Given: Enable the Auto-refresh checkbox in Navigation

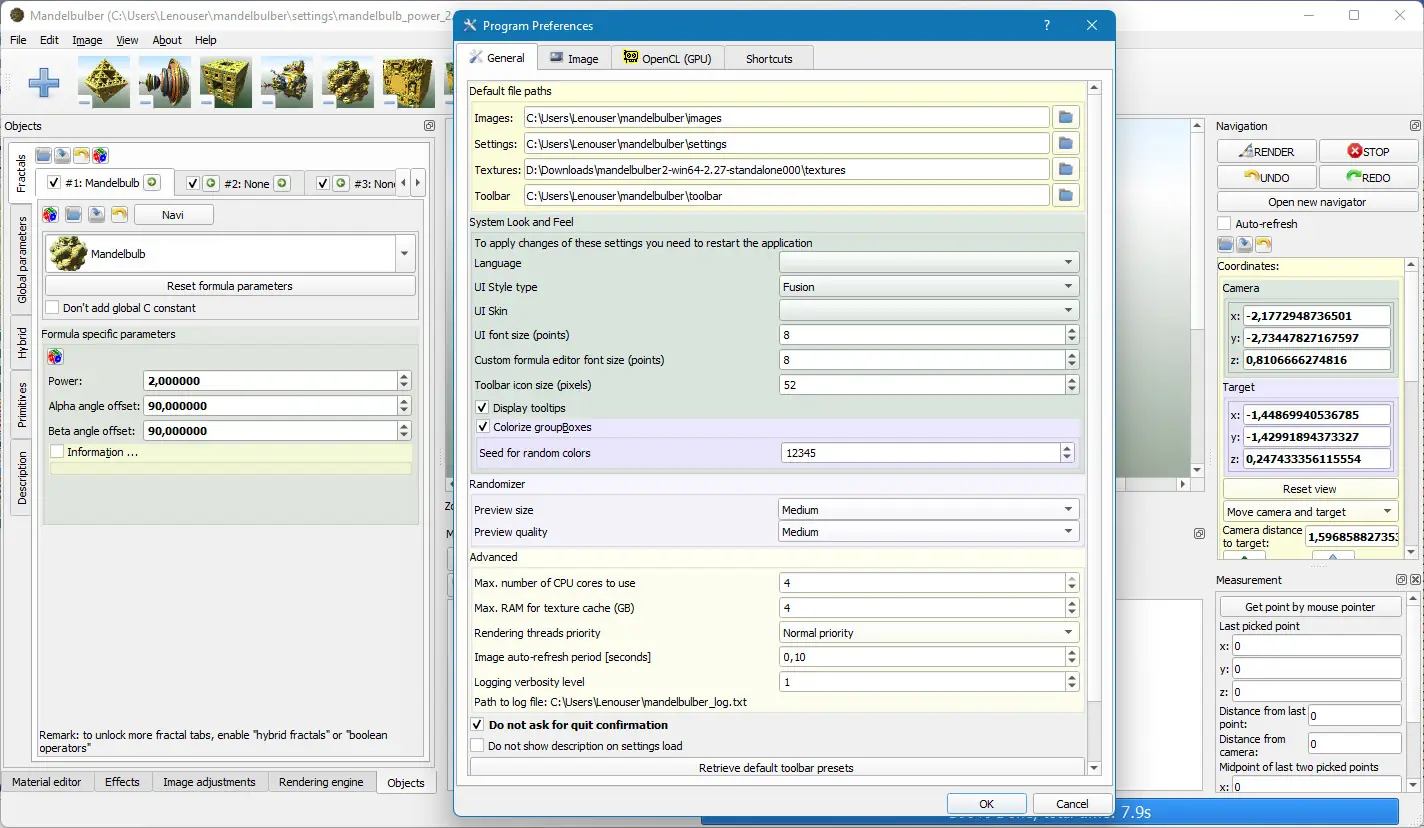Looking at the screenshot, I should 1224,224.
